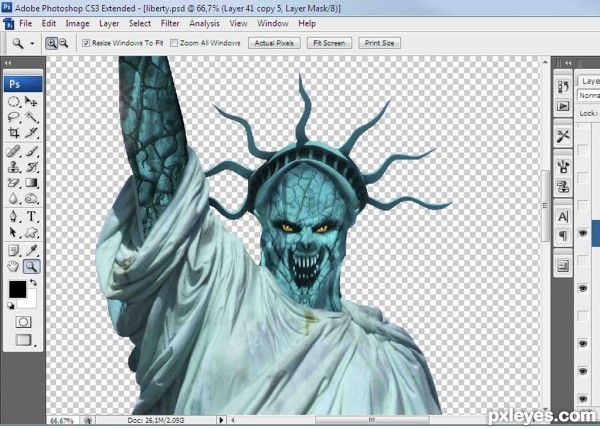
Task: Open the Character panel icon
Action: pyautogui.click(x=563, y=217)
